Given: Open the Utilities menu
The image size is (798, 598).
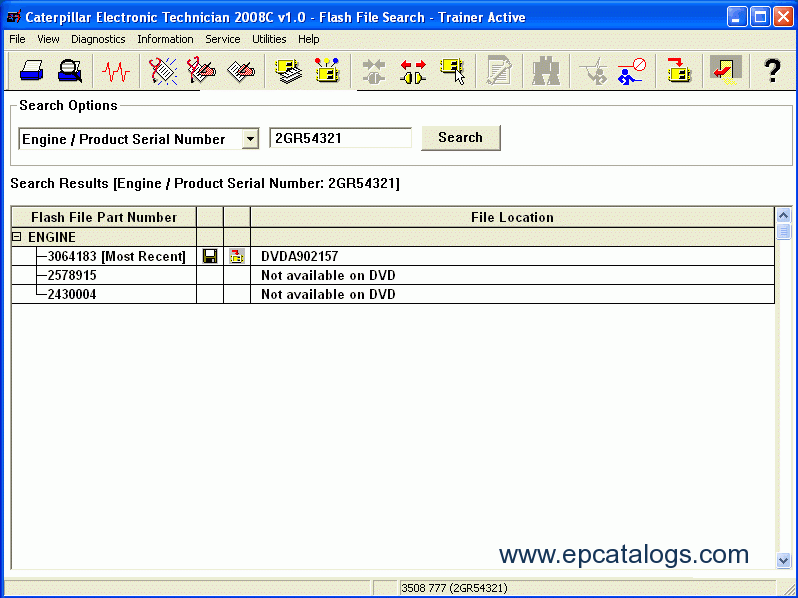Looking at the screenshot, I should (x=269, y=39).
